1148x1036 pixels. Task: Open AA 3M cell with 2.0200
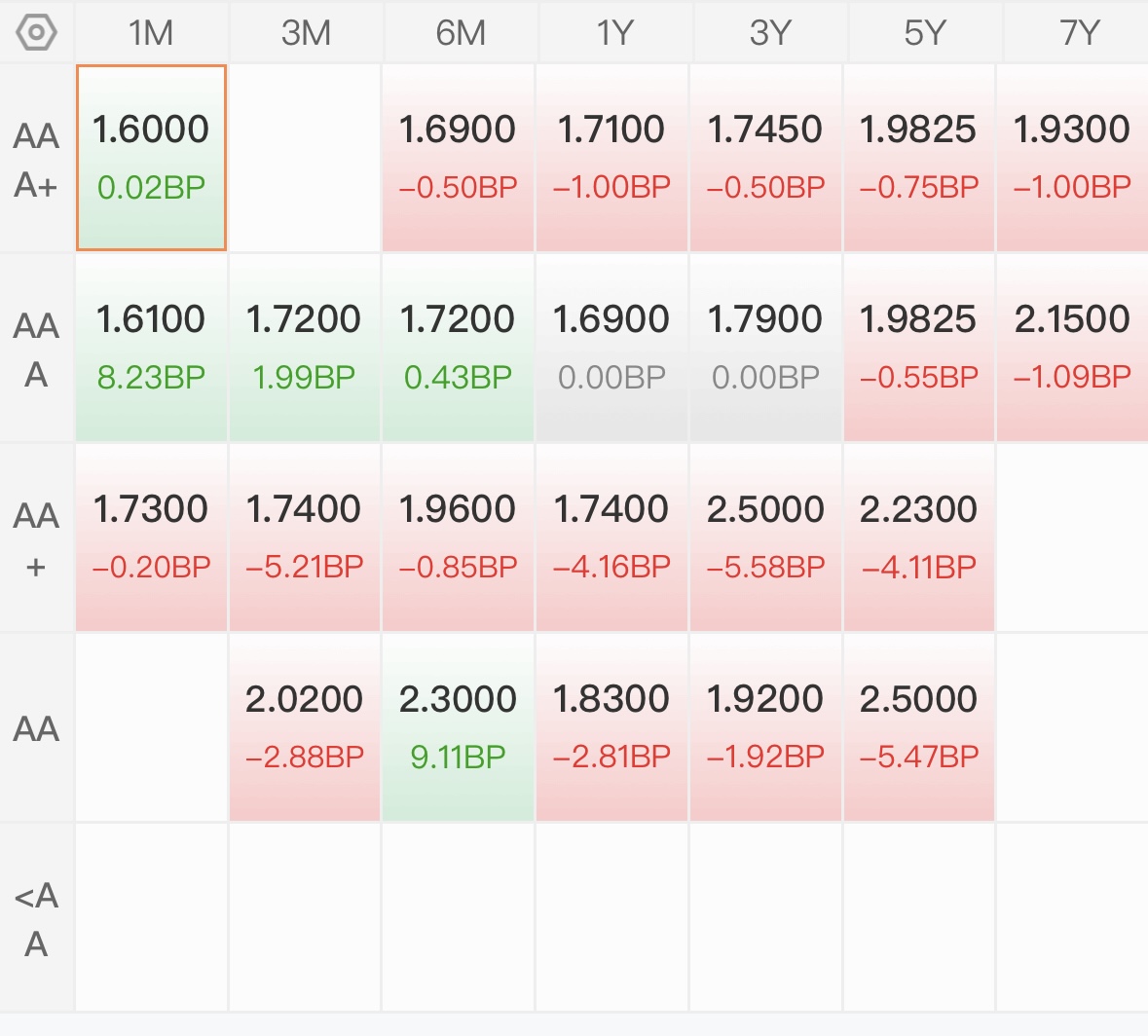pos(305,727)
